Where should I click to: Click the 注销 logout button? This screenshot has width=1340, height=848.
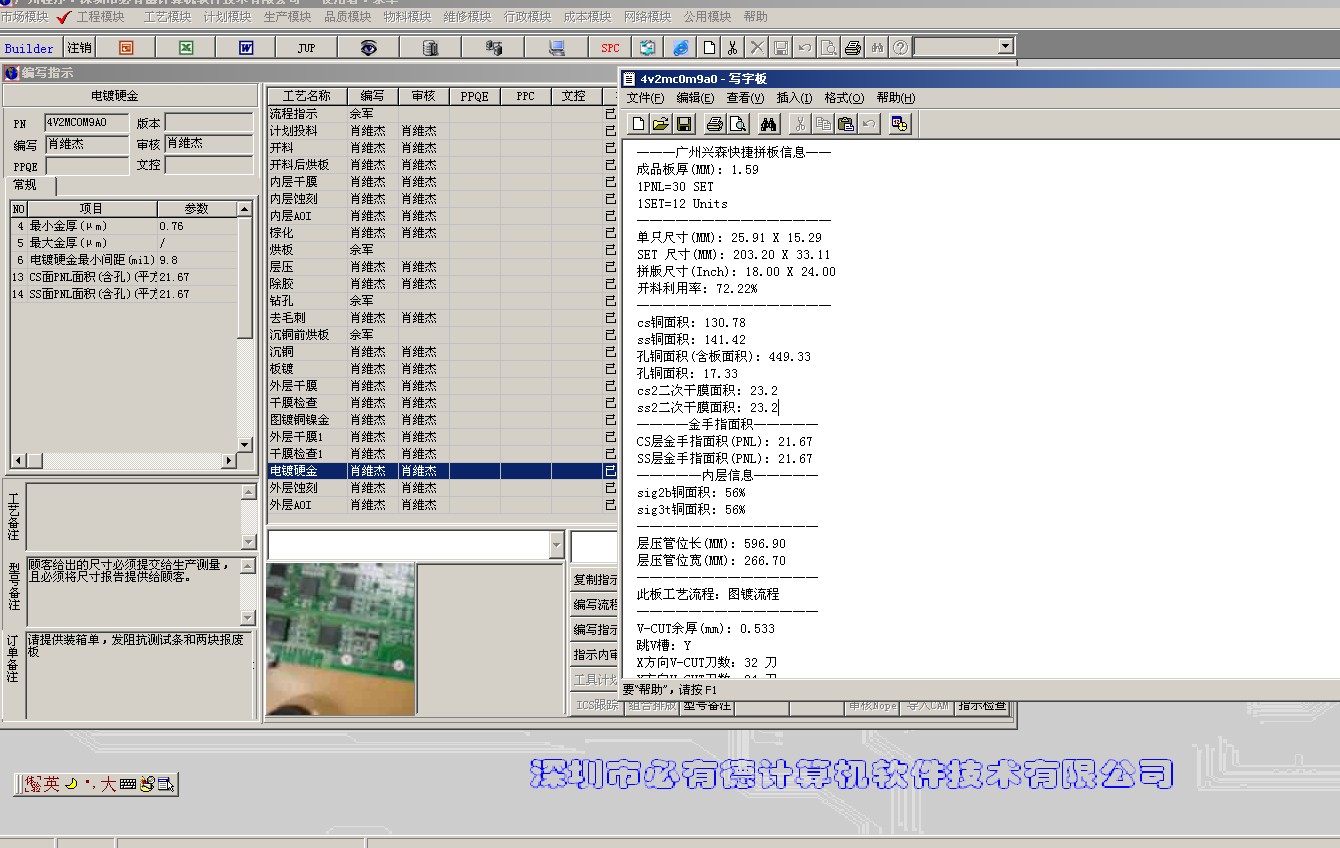[x=79, y=47]
